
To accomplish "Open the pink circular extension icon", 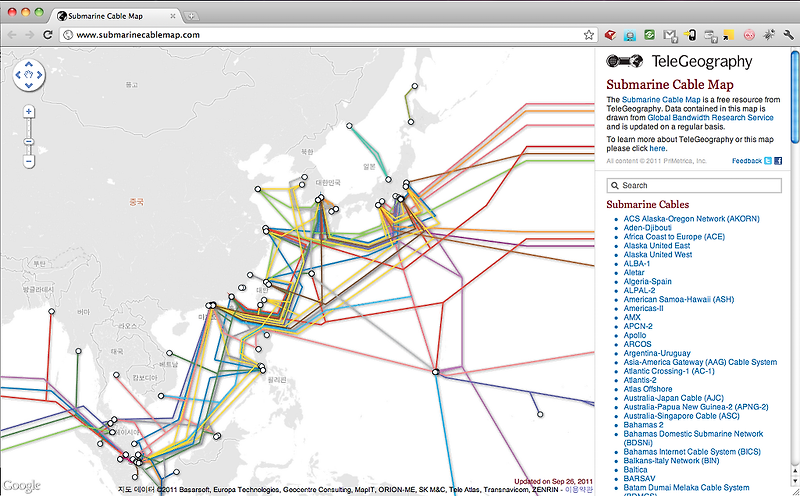I will tap(749, 35).
